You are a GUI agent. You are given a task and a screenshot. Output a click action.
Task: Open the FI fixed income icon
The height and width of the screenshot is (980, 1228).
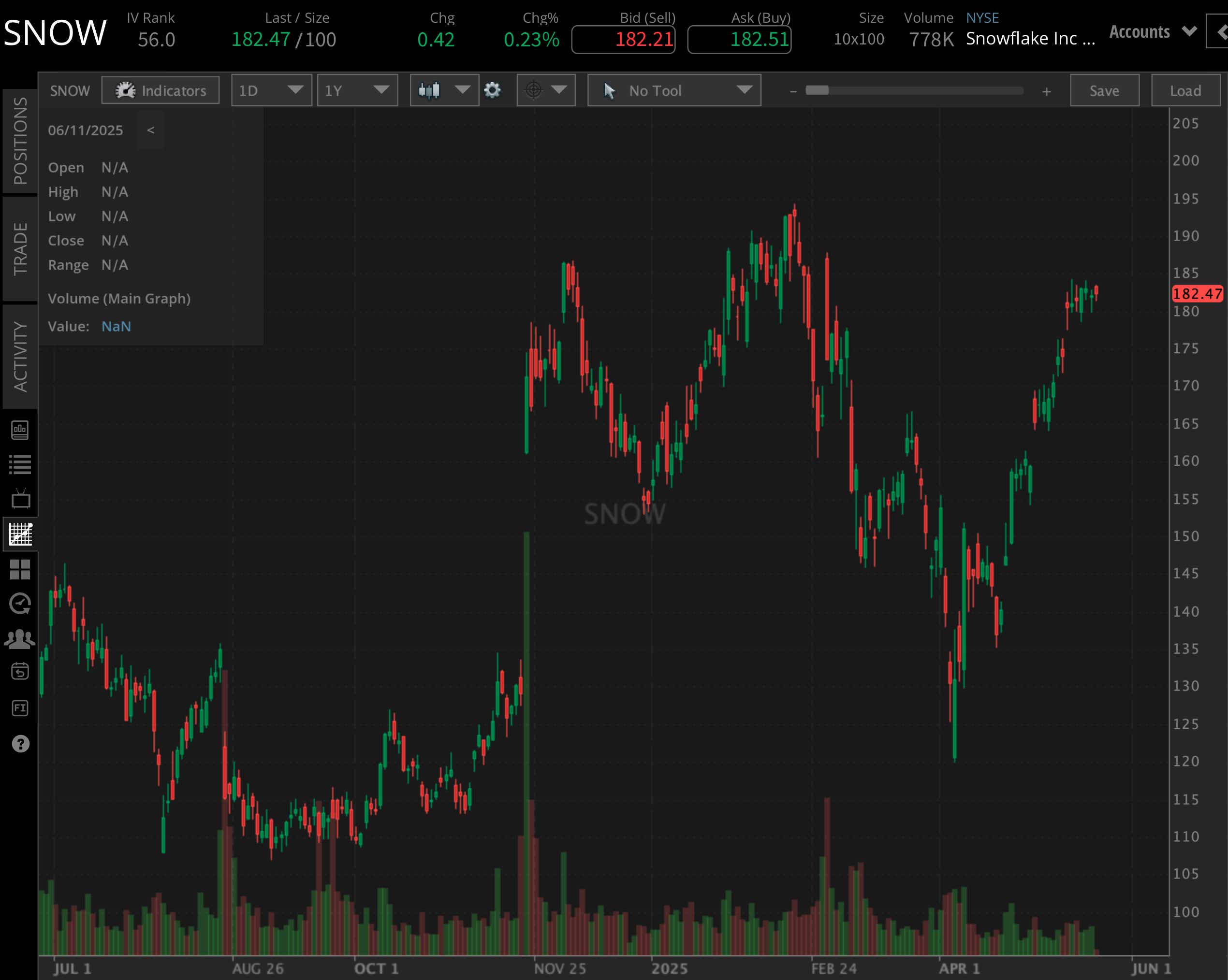click(20, 708)
